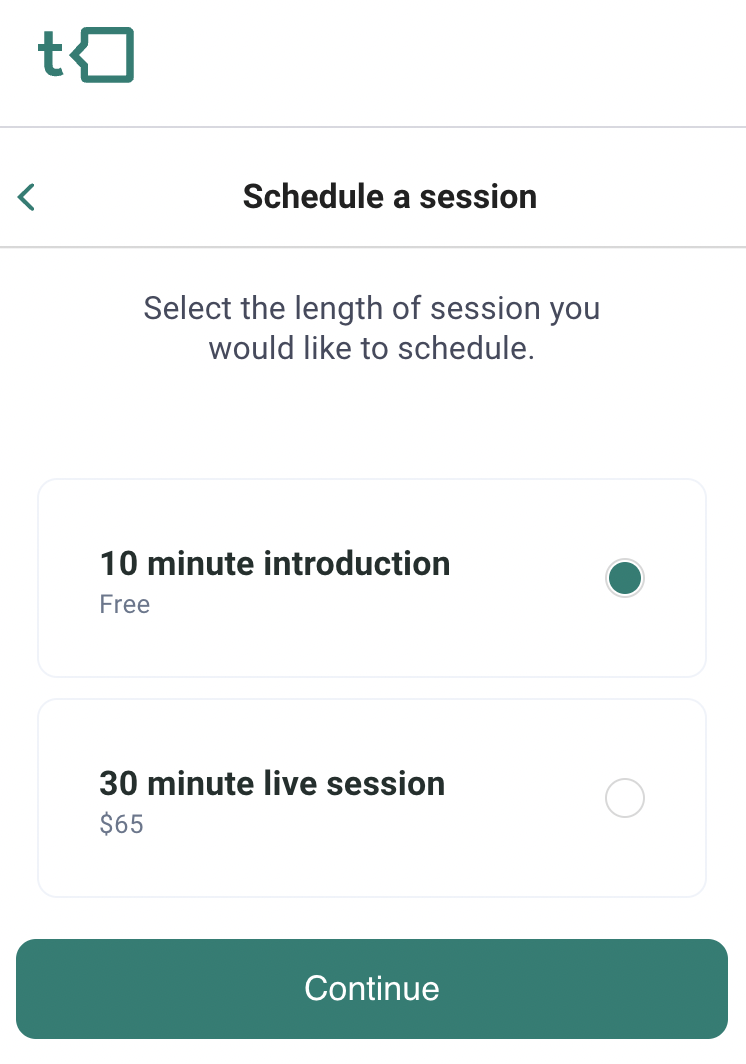Click the word "introduction" in the first option

point(357,564)
